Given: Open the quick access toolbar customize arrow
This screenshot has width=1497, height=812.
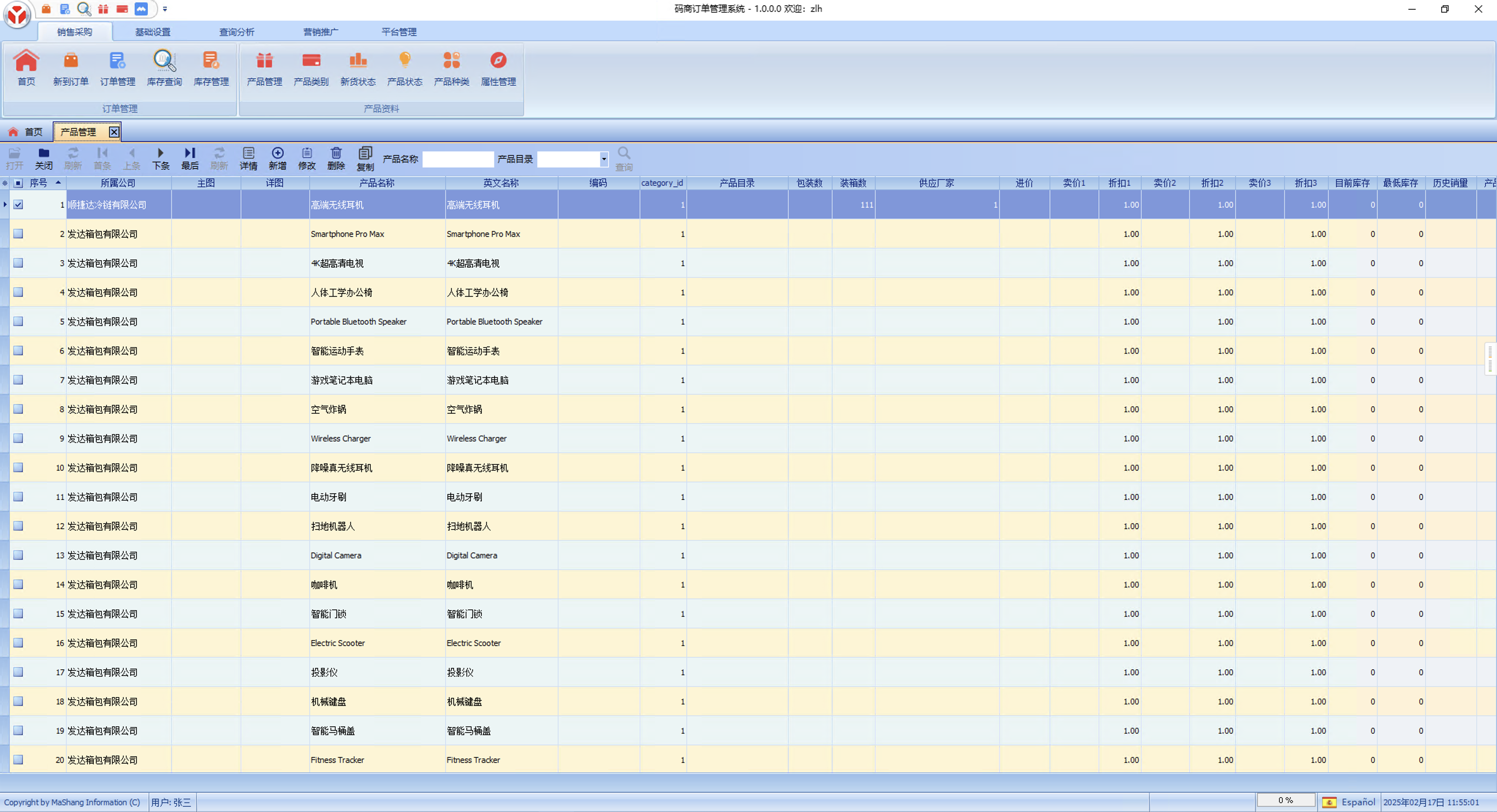Looking at the screenshot, I should (165, 9).
